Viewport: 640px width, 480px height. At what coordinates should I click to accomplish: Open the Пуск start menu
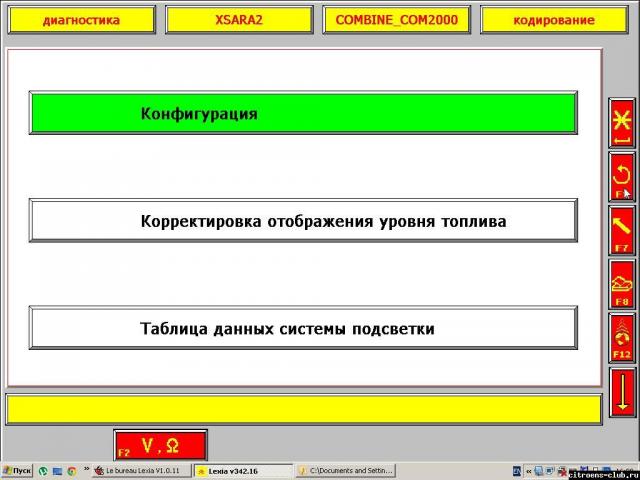click(17, 471)
